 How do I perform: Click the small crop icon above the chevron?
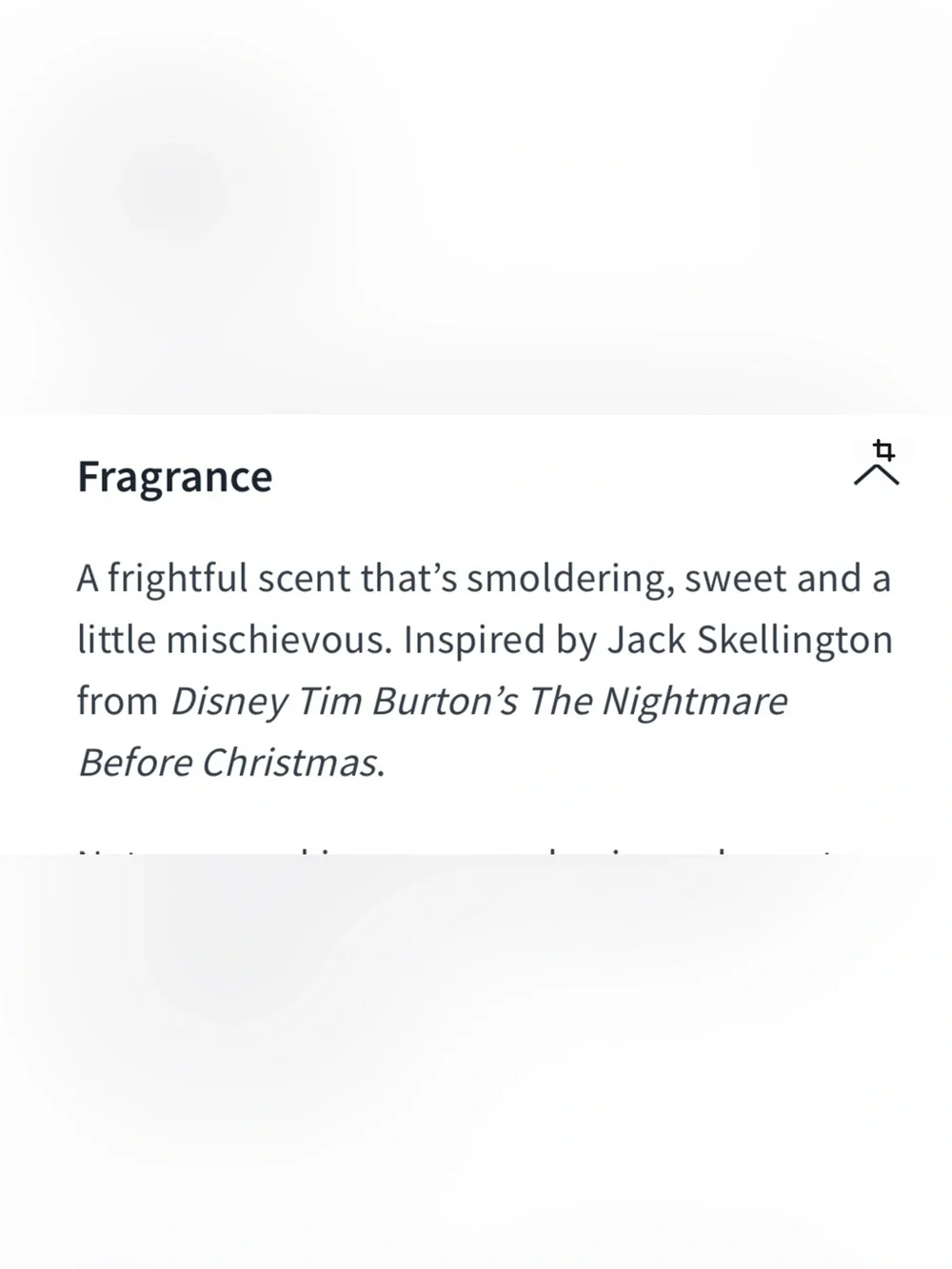(883, 449)
